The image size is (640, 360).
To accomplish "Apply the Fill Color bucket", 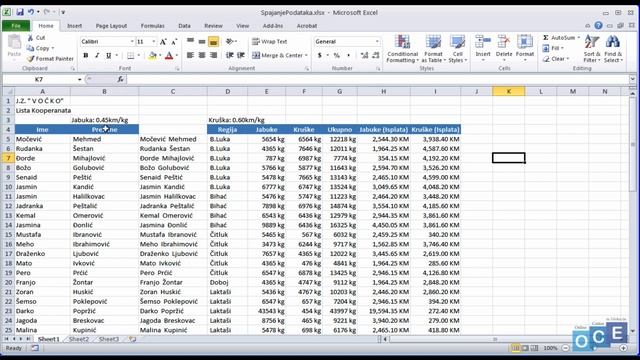I will tap(152, 55).
